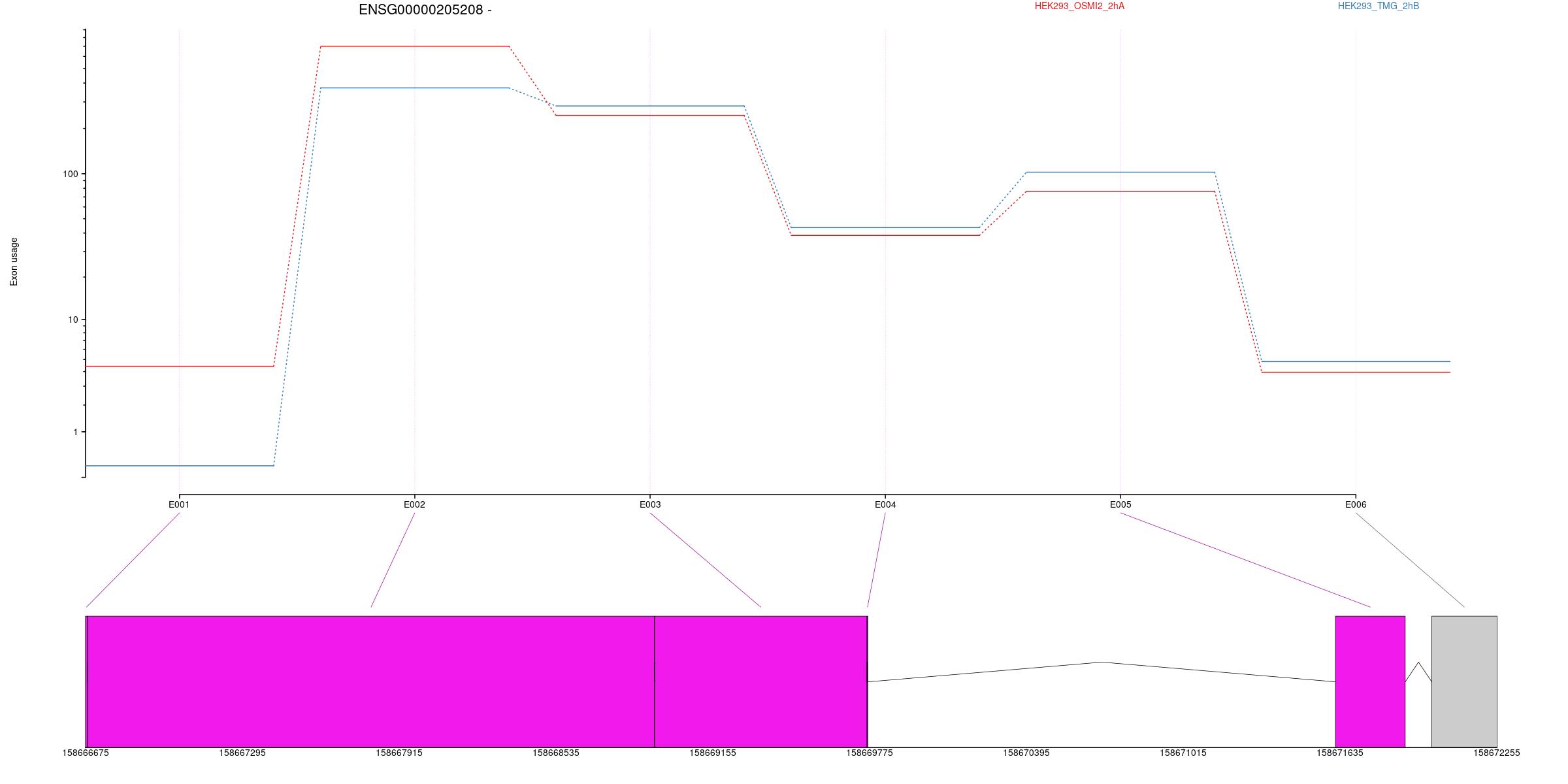Click the blue line segment at E006
1568x784 pixels.
click(x=1356, y=361)
